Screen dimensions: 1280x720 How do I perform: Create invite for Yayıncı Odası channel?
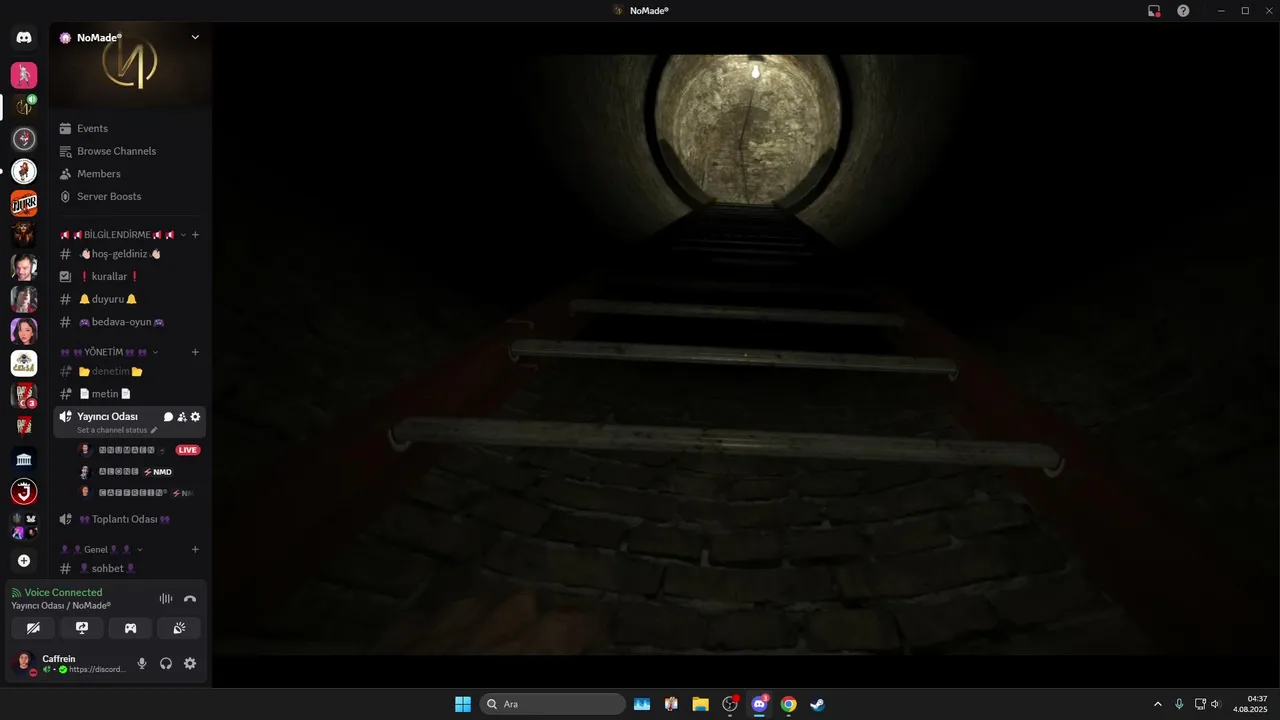182,417
